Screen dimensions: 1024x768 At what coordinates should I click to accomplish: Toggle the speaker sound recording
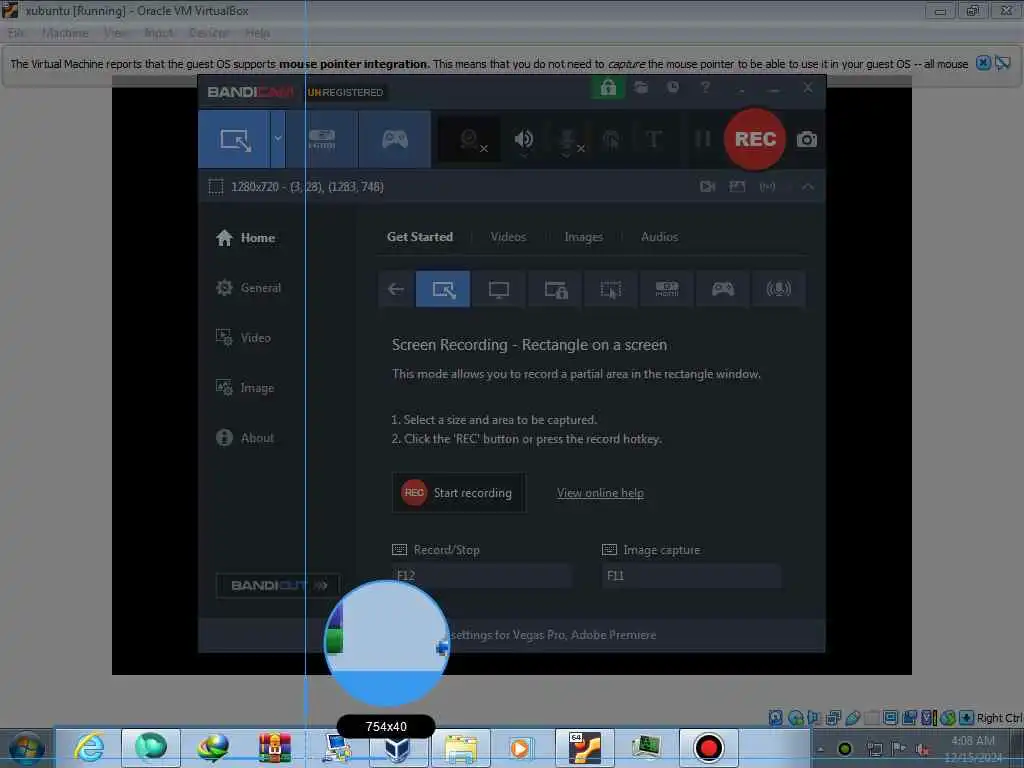(524, 140)
